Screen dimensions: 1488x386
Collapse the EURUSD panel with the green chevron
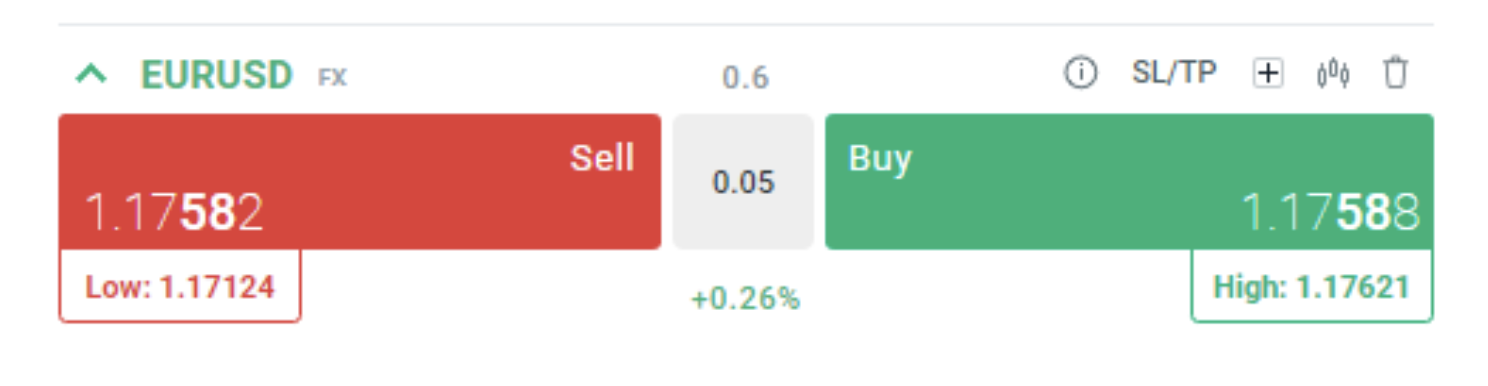point(92,74)
